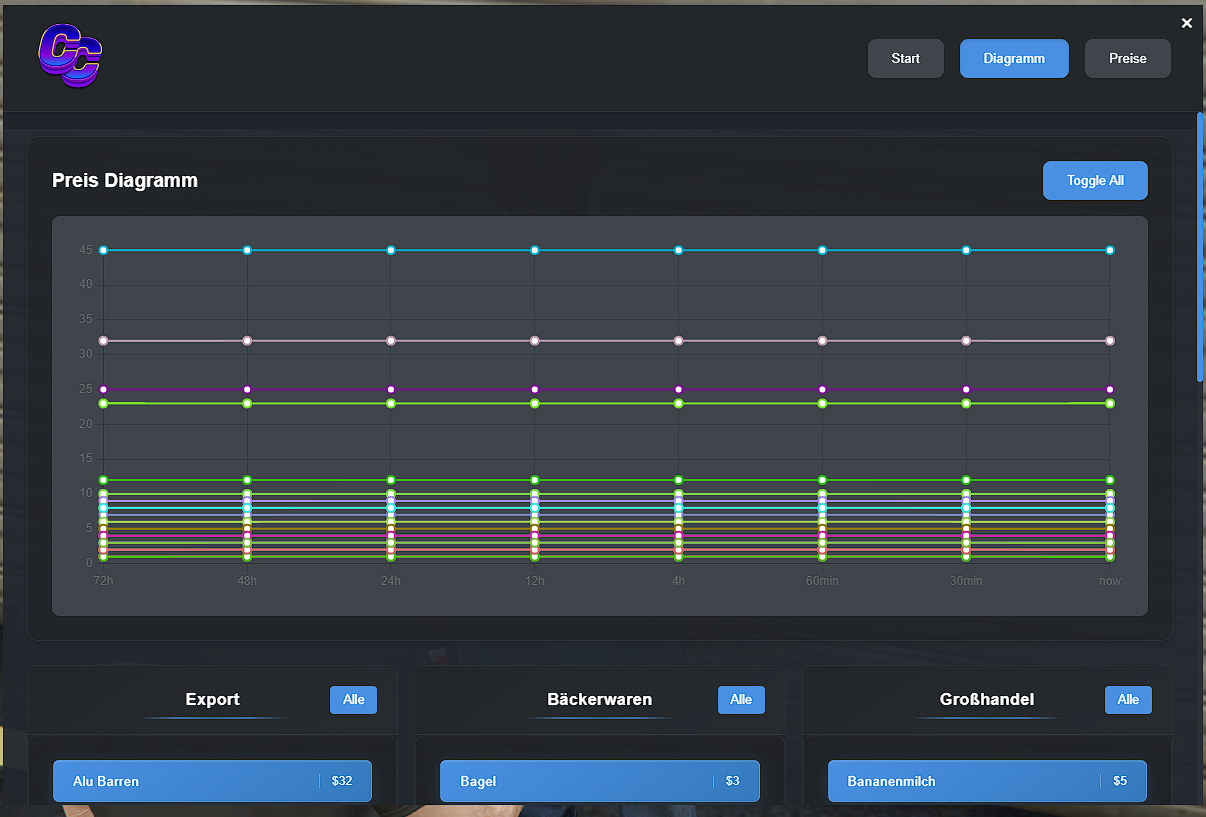
Task: Select the Alu Barren item
Action: click(x=212, y=781)
